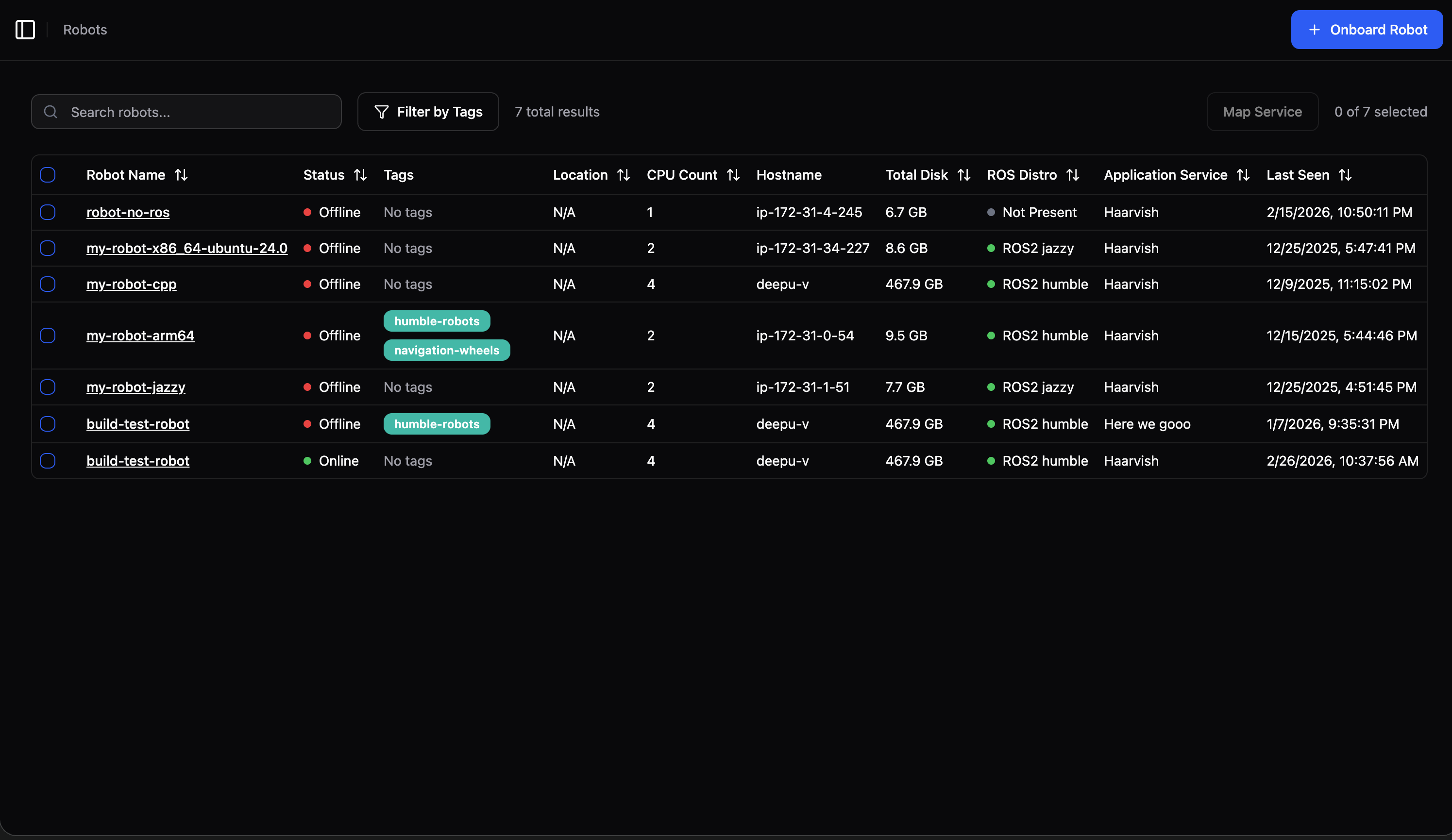Open the my-robot-jazzy robot link

[x=136, y=387]
